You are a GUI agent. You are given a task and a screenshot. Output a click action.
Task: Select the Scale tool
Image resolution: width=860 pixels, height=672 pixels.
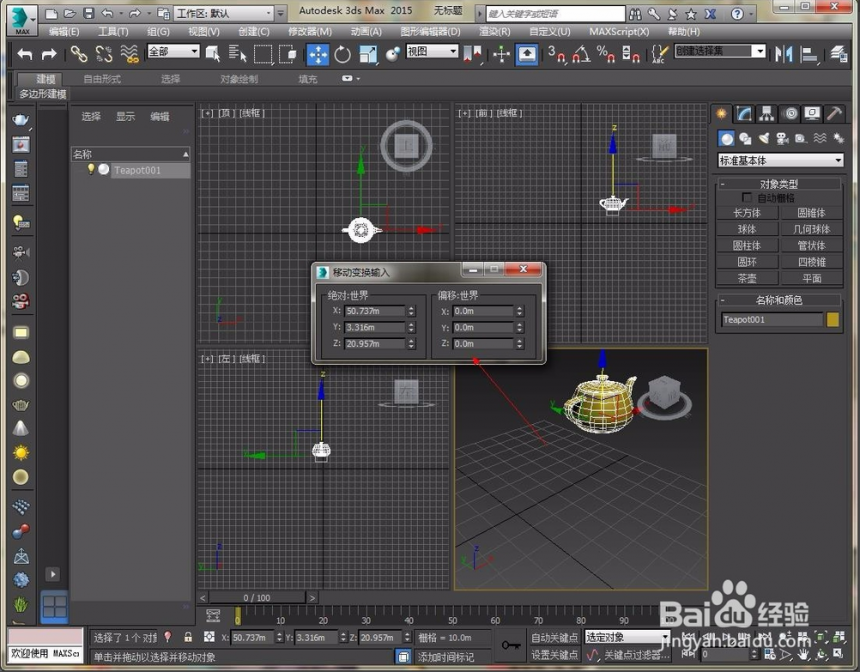[368, 54]
